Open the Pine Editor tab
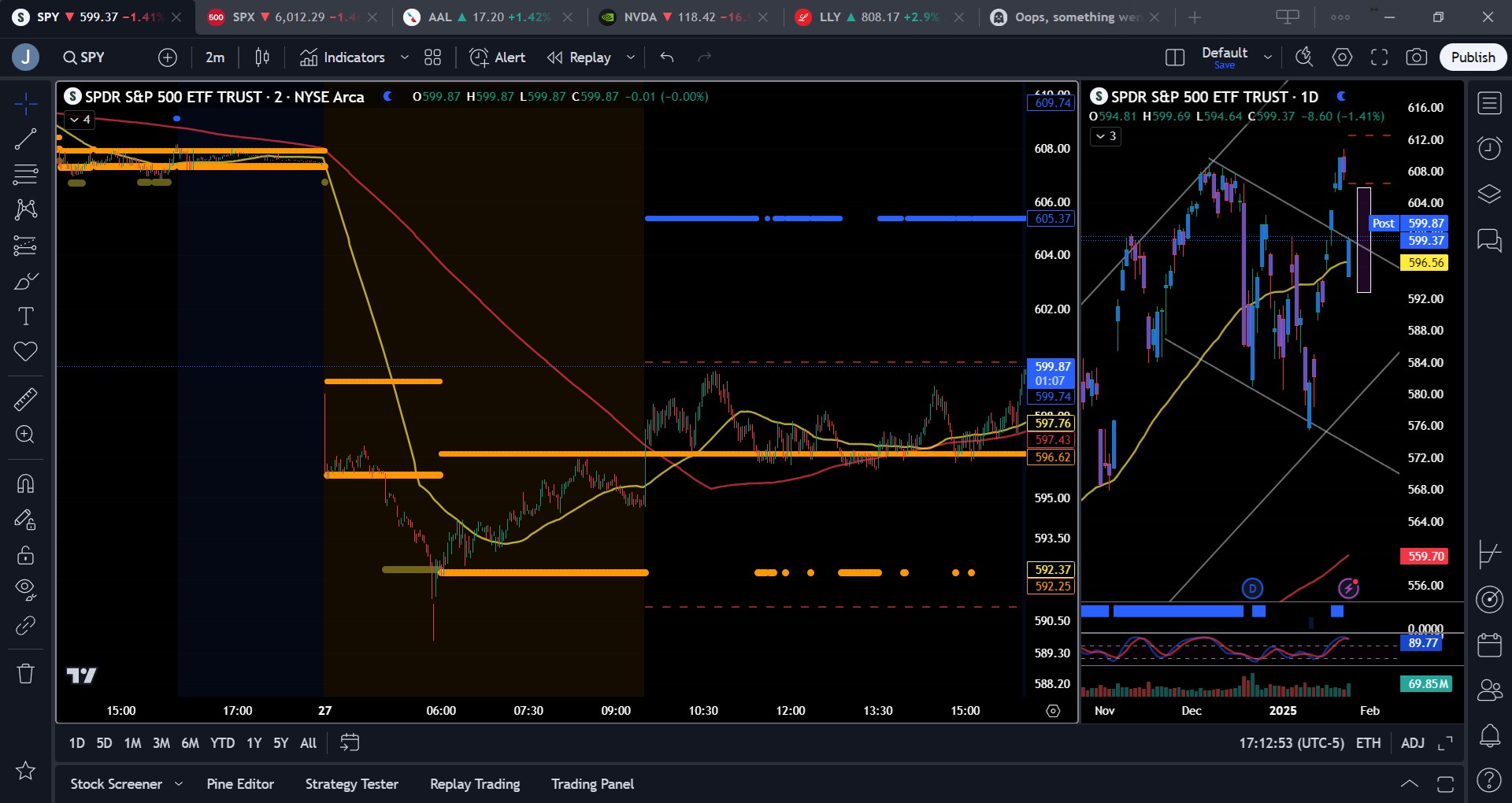This screenshot has width=1512, height=803. (240, 784)
